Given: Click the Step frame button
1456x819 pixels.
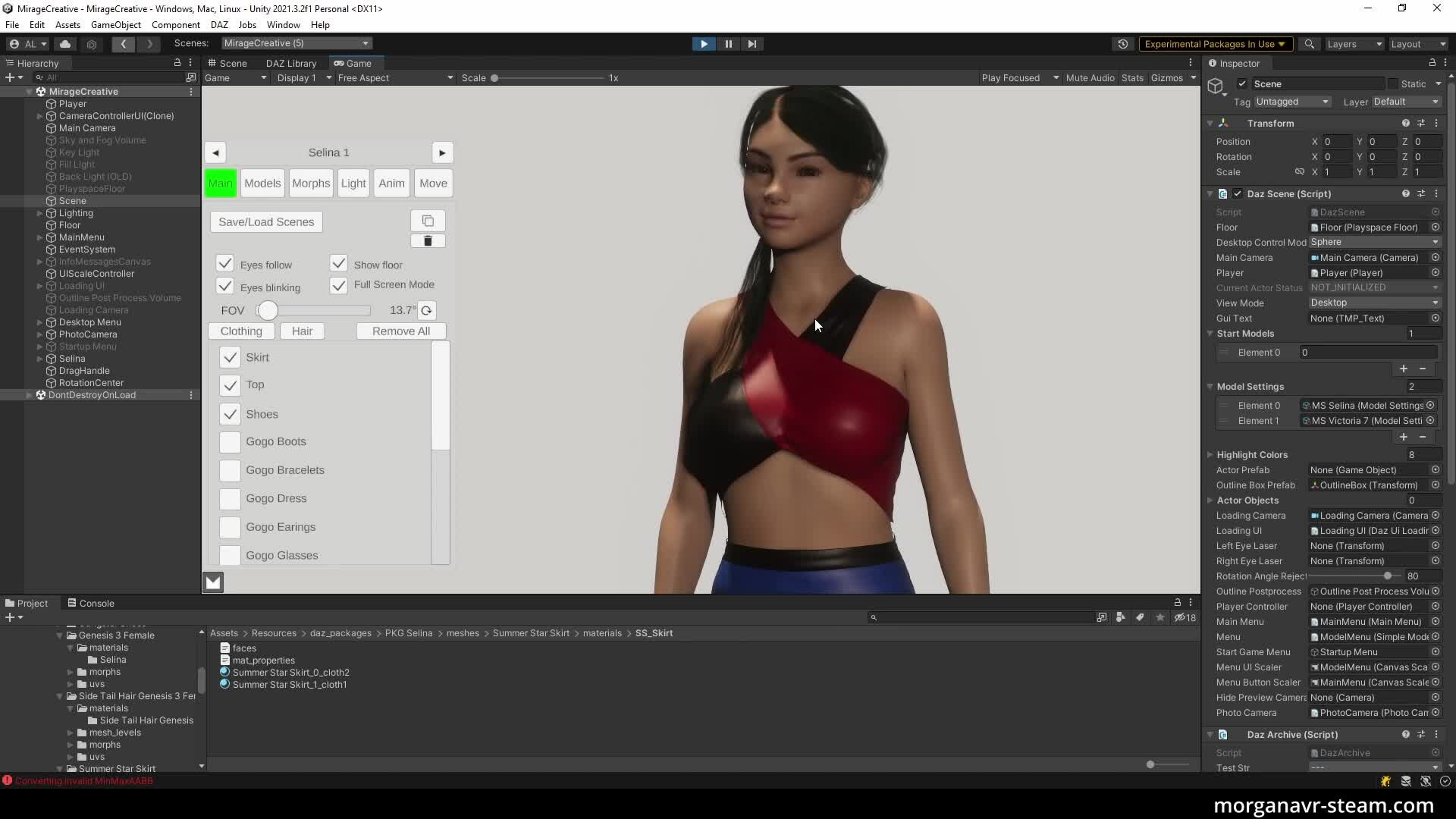Looking at the screenshot, I should tap(752, 44).
